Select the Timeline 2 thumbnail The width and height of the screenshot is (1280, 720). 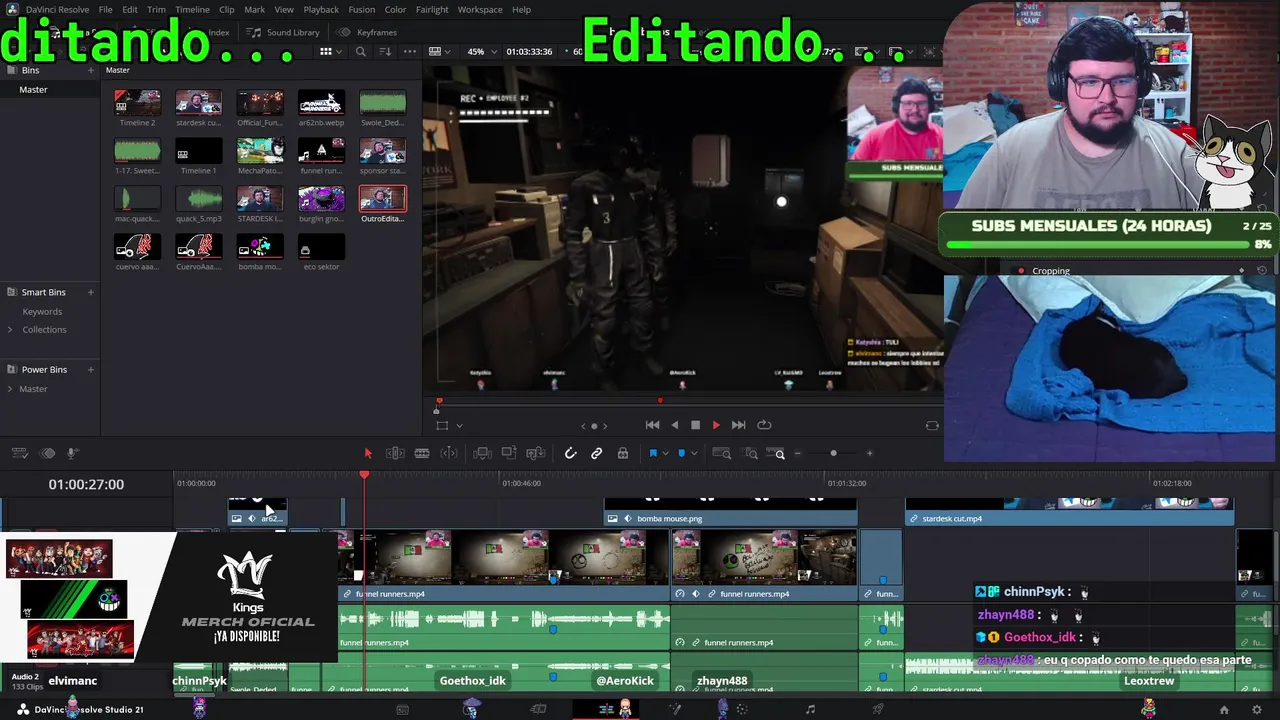[137, 103]
